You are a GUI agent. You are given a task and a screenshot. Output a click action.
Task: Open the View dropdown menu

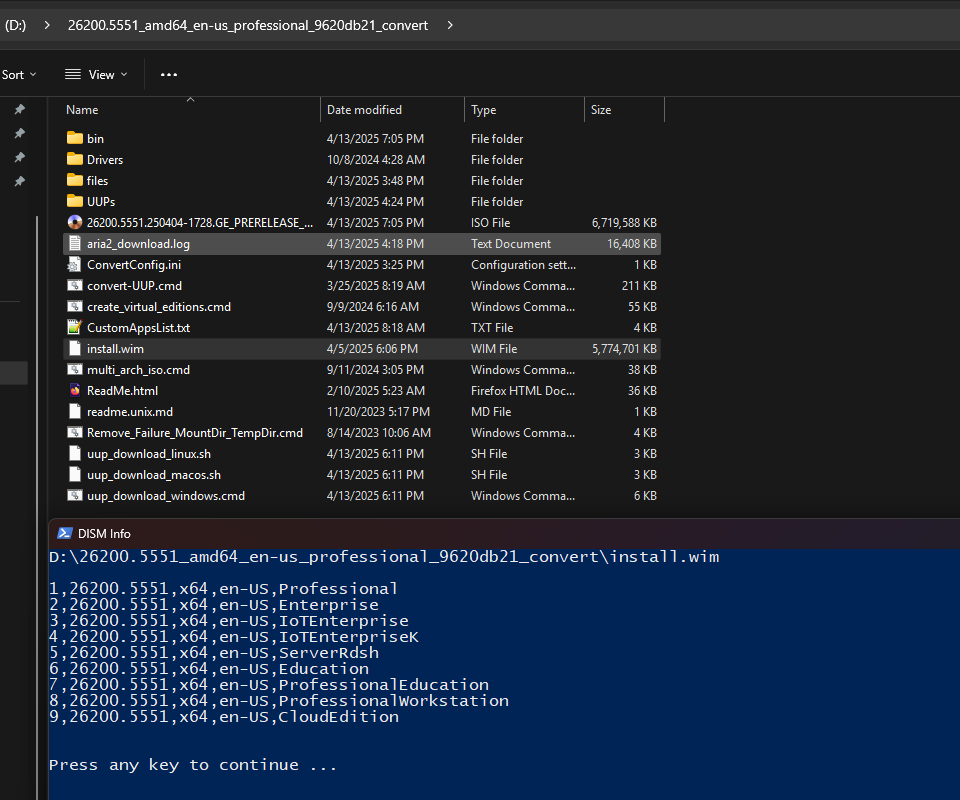97,75
